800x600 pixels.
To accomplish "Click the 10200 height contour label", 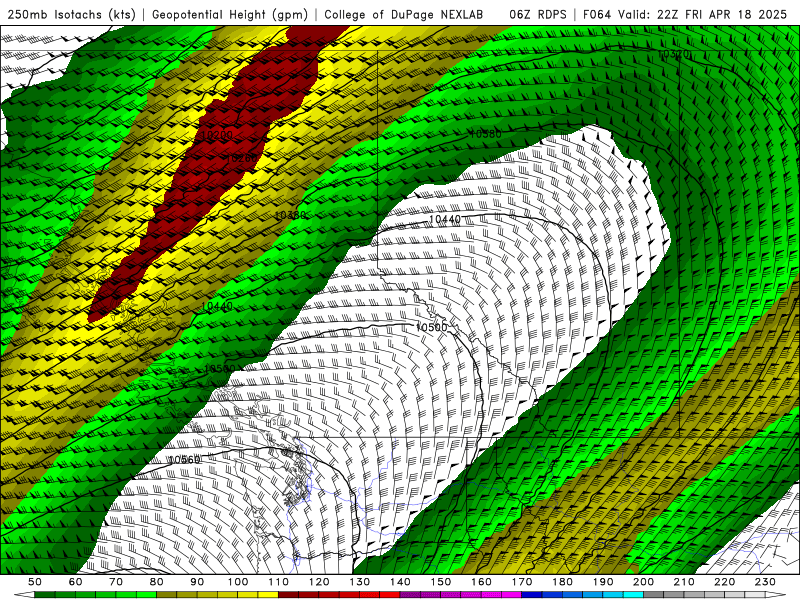I will coord(217,135).
